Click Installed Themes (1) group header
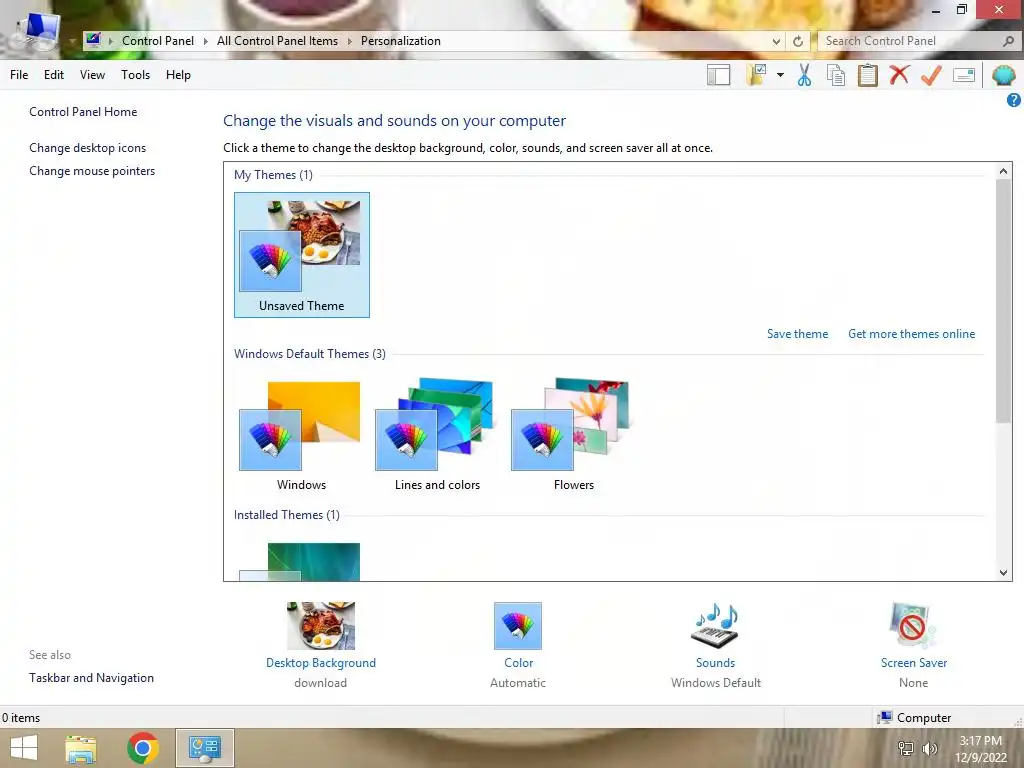 click(x=287, y=515)
